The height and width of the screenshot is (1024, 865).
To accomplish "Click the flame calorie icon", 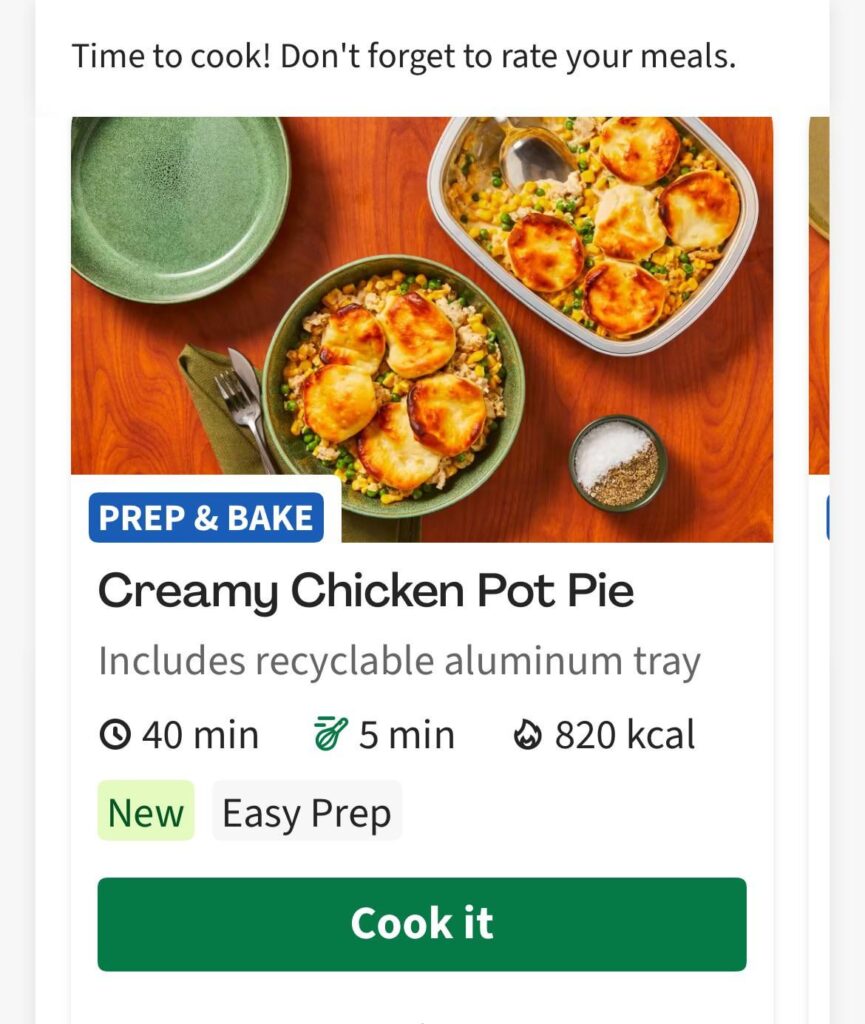I will (526, 734).
